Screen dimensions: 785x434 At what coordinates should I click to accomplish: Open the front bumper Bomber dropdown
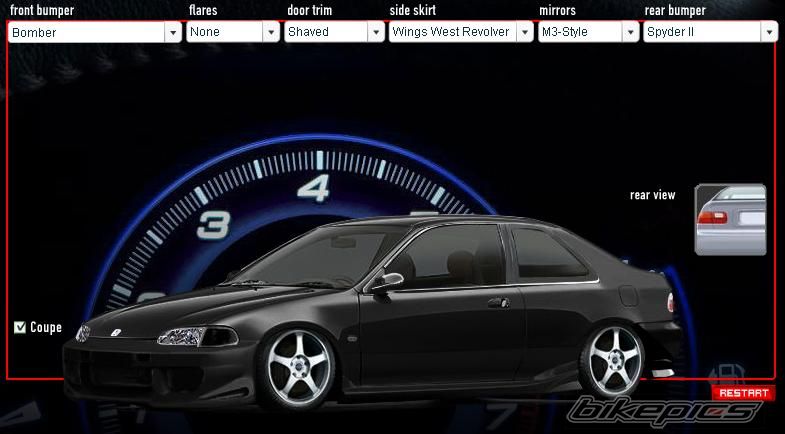(95, 33)
